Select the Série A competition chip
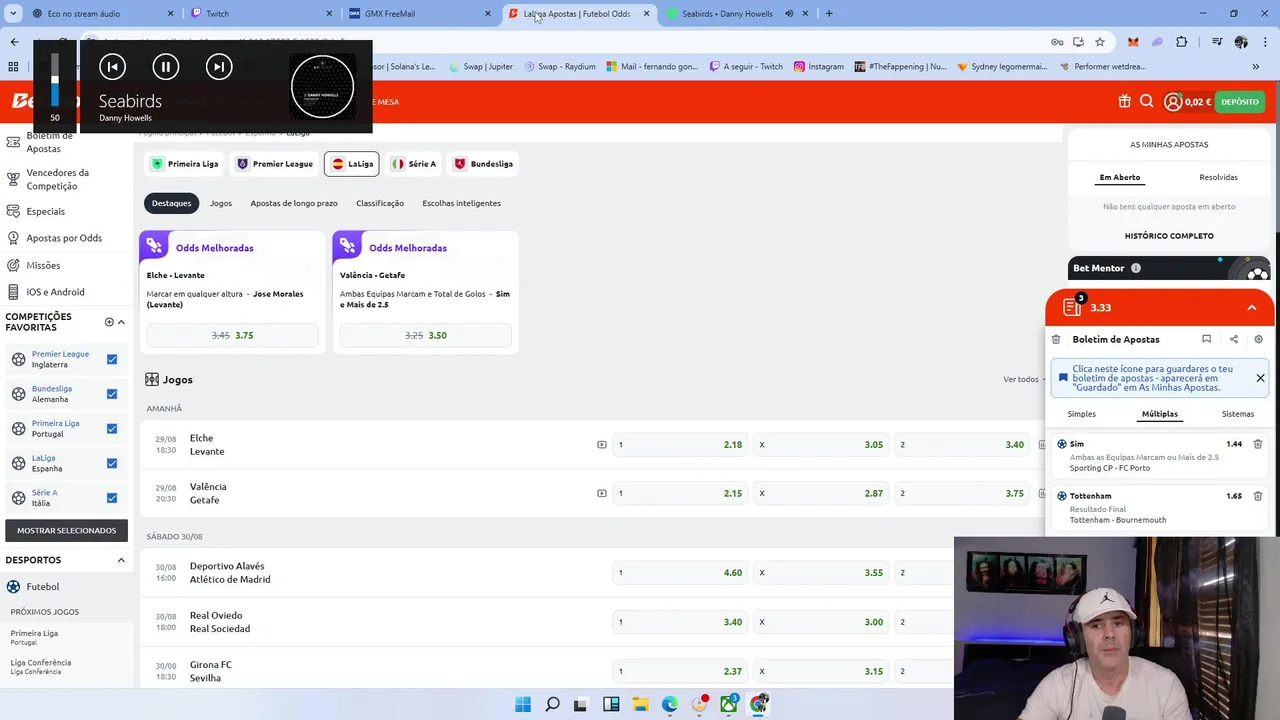The width and height of the screenshot is (1280, 720). pyautogui.click(x=414, y=164)
